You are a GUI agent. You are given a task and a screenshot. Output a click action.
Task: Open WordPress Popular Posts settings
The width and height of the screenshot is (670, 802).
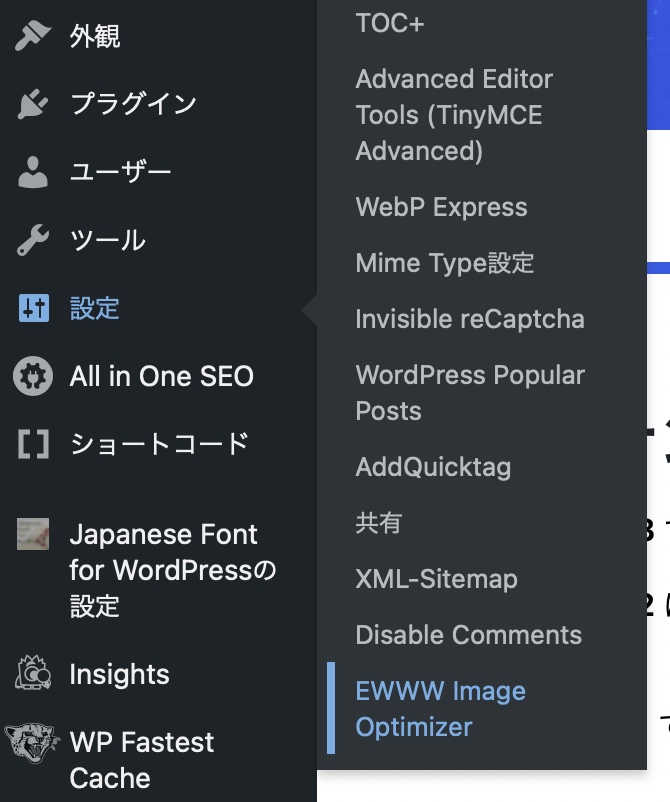click(470, 393)
